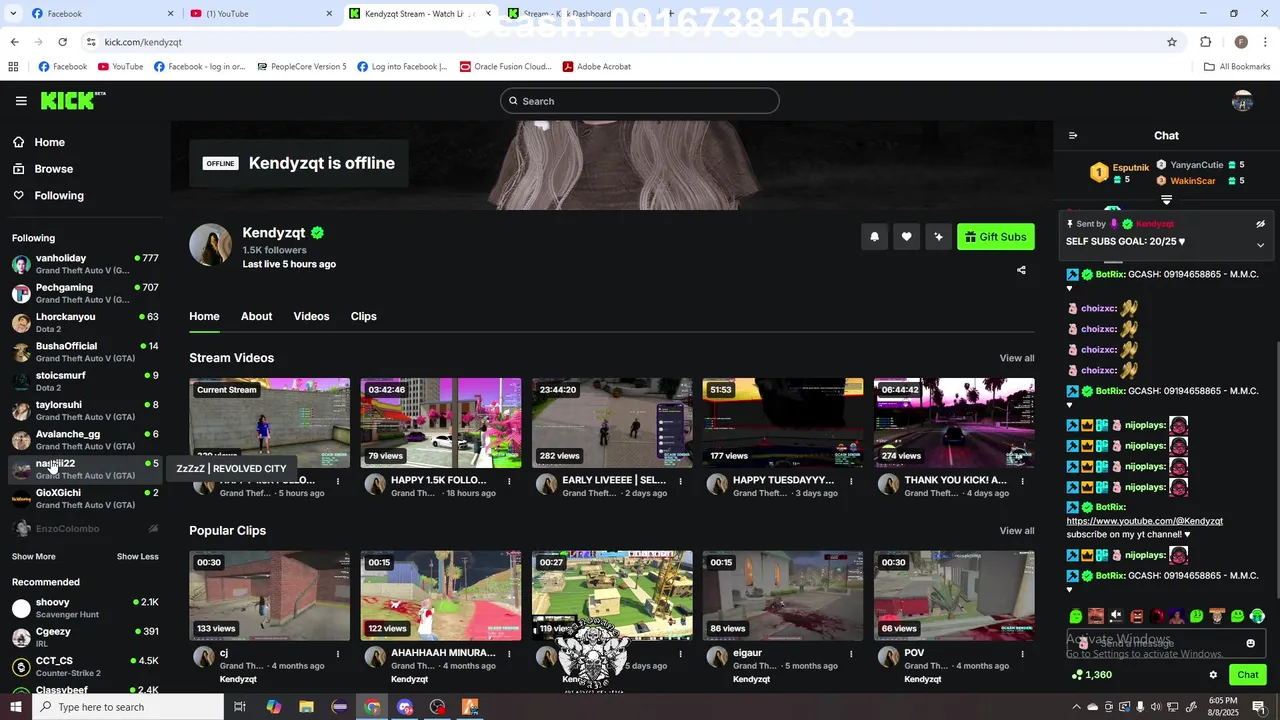Image resolution: width=1280 pixels, height=720 pixels.
Task: Click the green Kick logo
Action: (72, 100)
